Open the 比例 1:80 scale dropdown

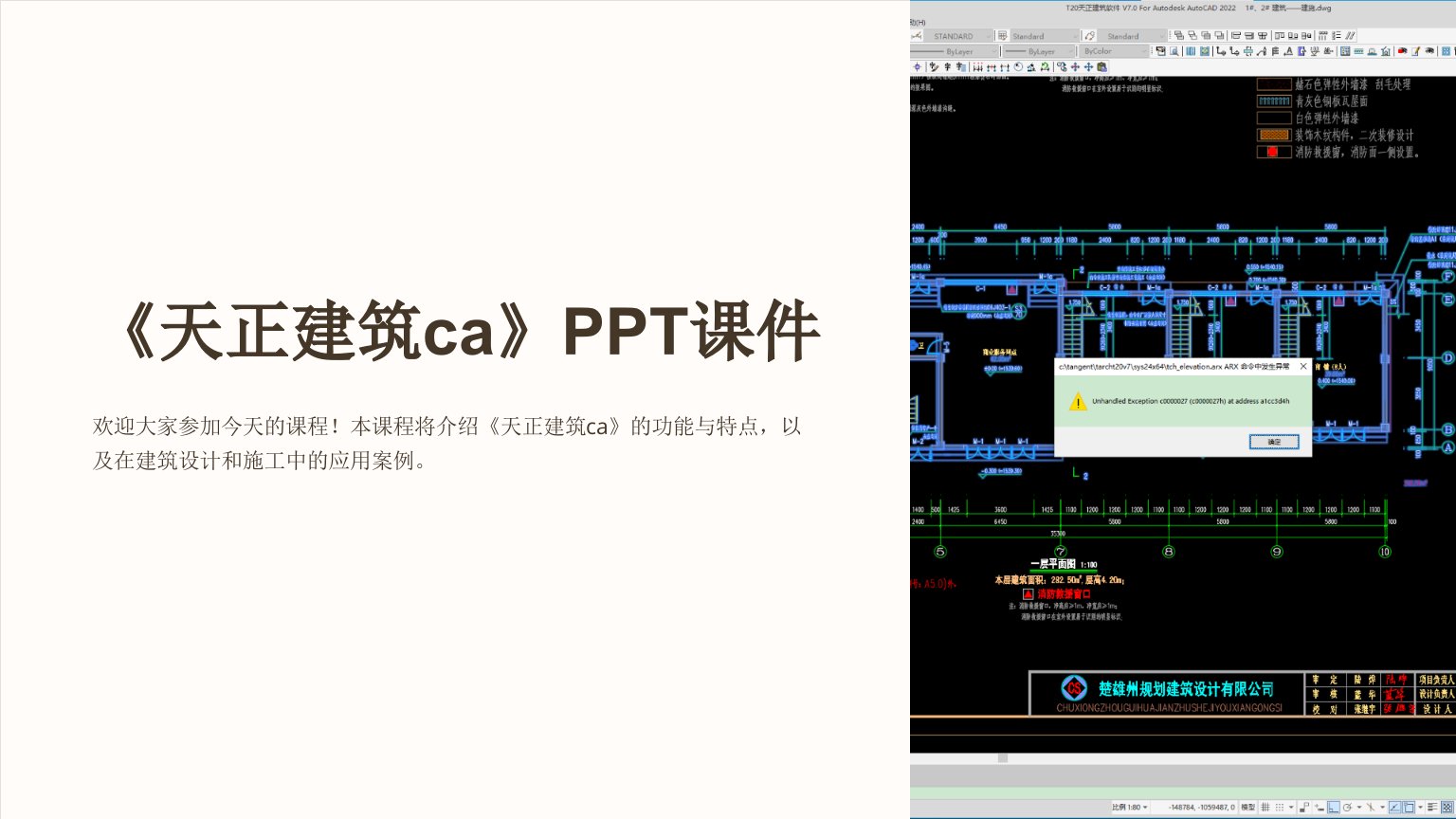click(1130, 808)
